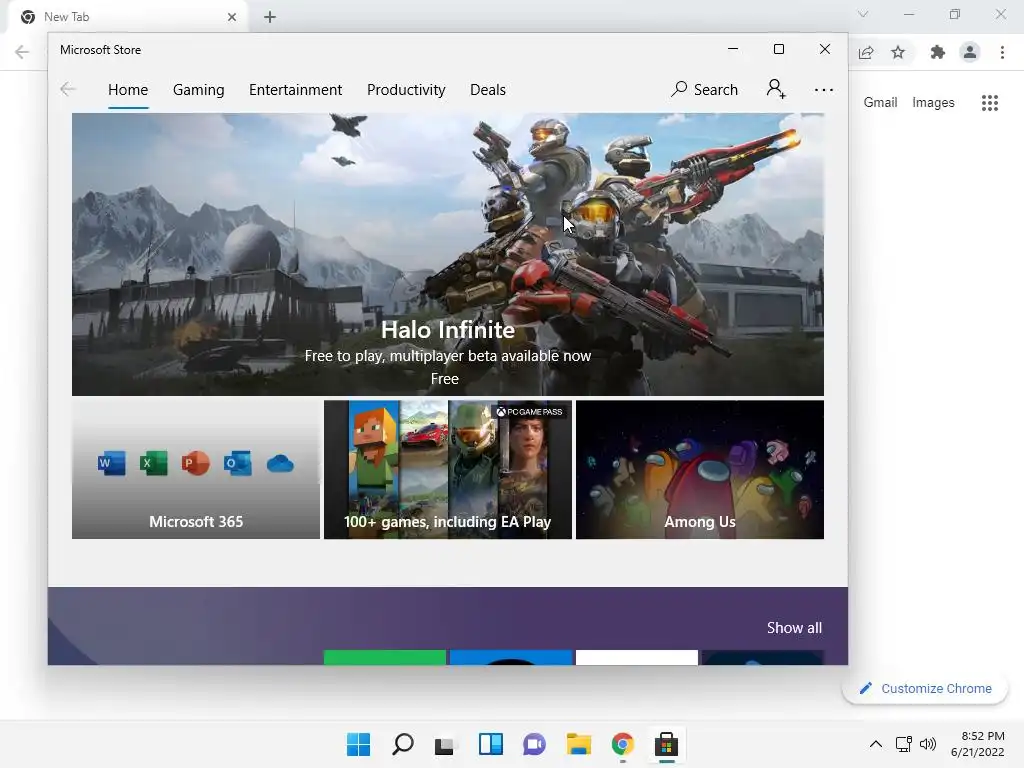Open the Gaming tab in Microsoft Store
This screenshot has height=768, width=1024.
click(x=199, y=89)
